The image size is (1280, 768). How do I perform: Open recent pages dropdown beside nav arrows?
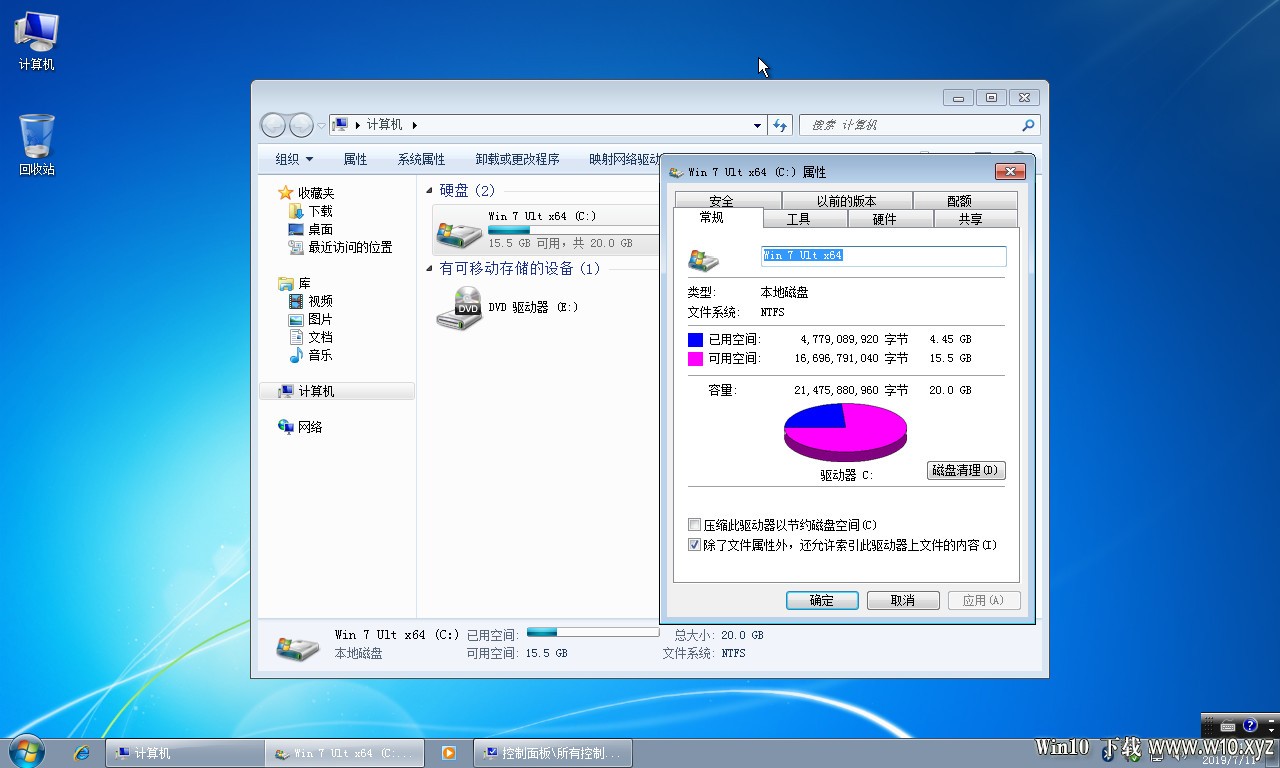(321, 125)
